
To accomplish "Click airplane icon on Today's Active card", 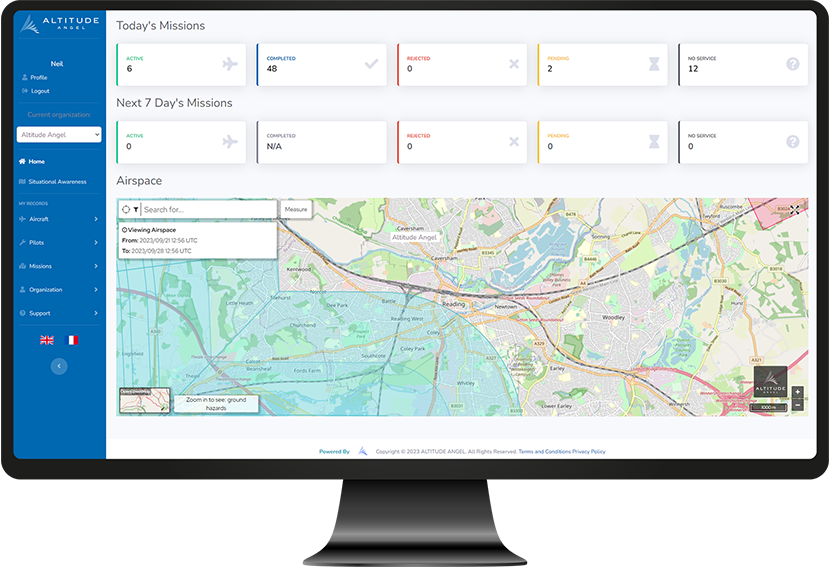I will tap(230, 64).
